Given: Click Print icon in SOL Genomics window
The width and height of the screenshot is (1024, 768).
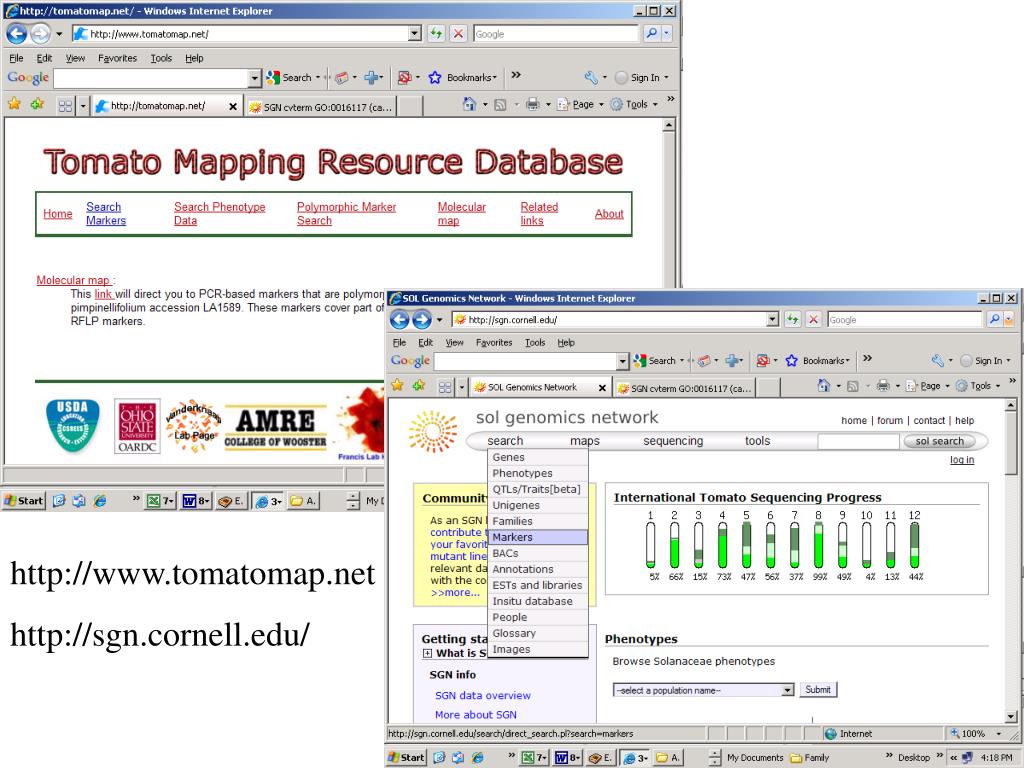Looking at the screenshot, I should click(x=883, y=386).
